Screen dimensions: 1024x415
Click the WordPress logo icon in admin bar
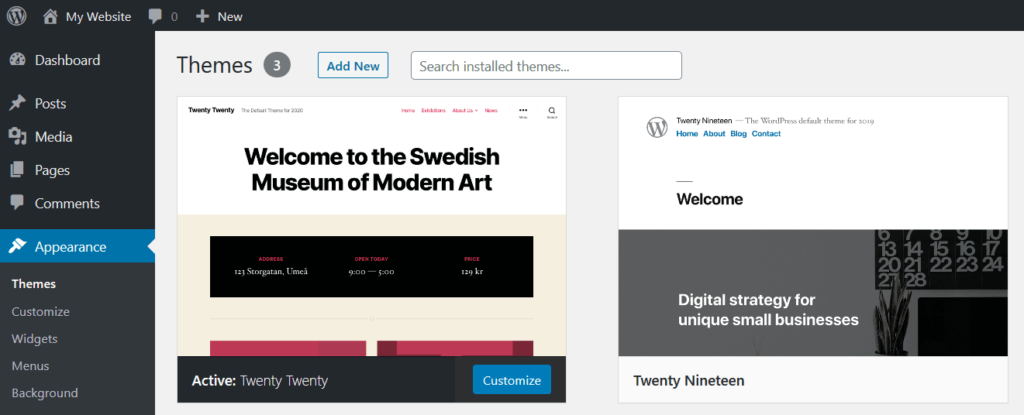click(16, 16)
